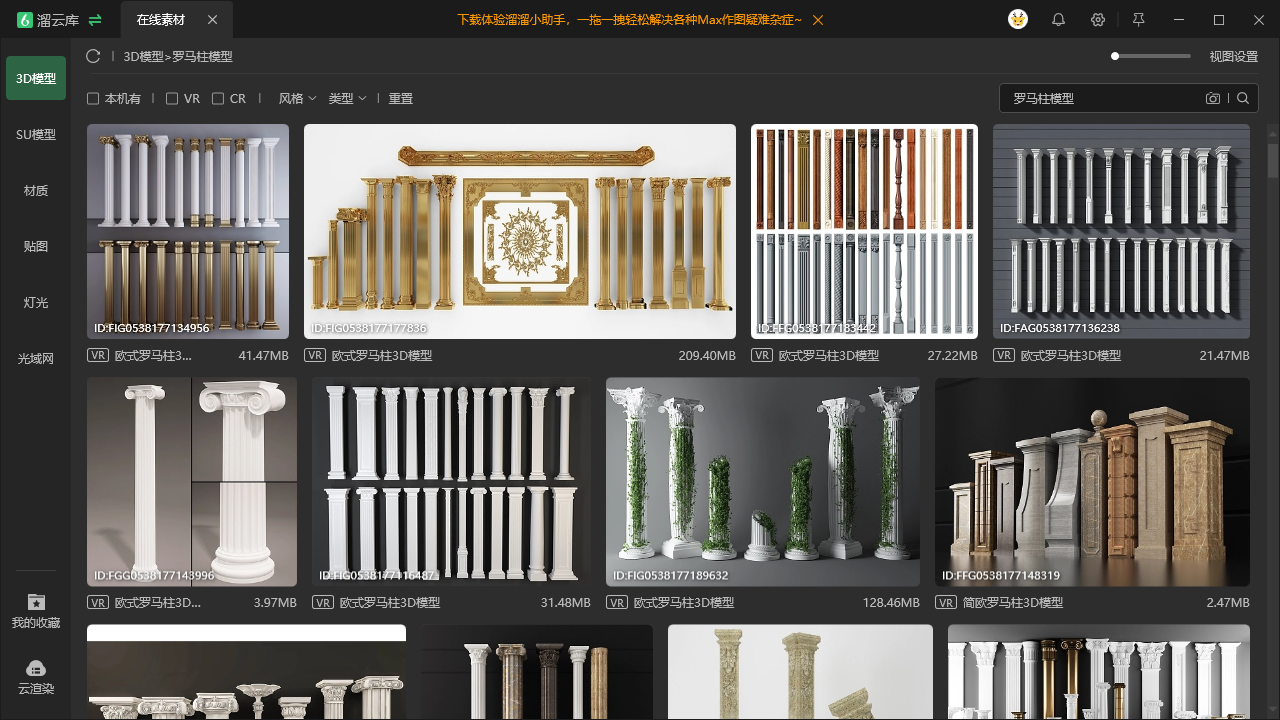Click the magnifier search icon
This screenshot has width=1280, height=720.
1243,98
